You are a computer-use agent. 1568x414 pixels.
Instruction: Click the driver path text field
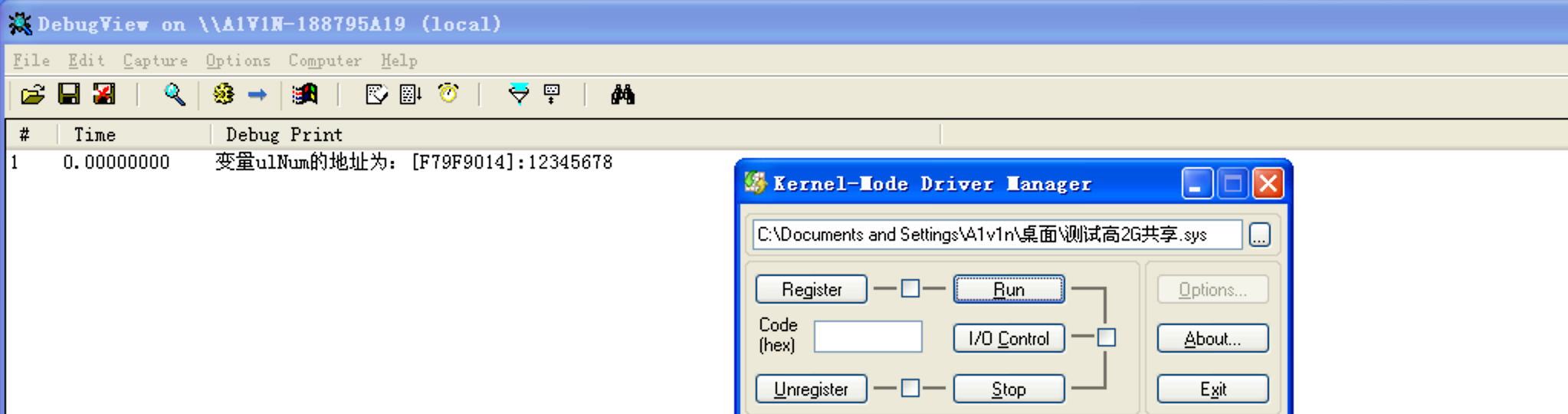coord(997,235)
